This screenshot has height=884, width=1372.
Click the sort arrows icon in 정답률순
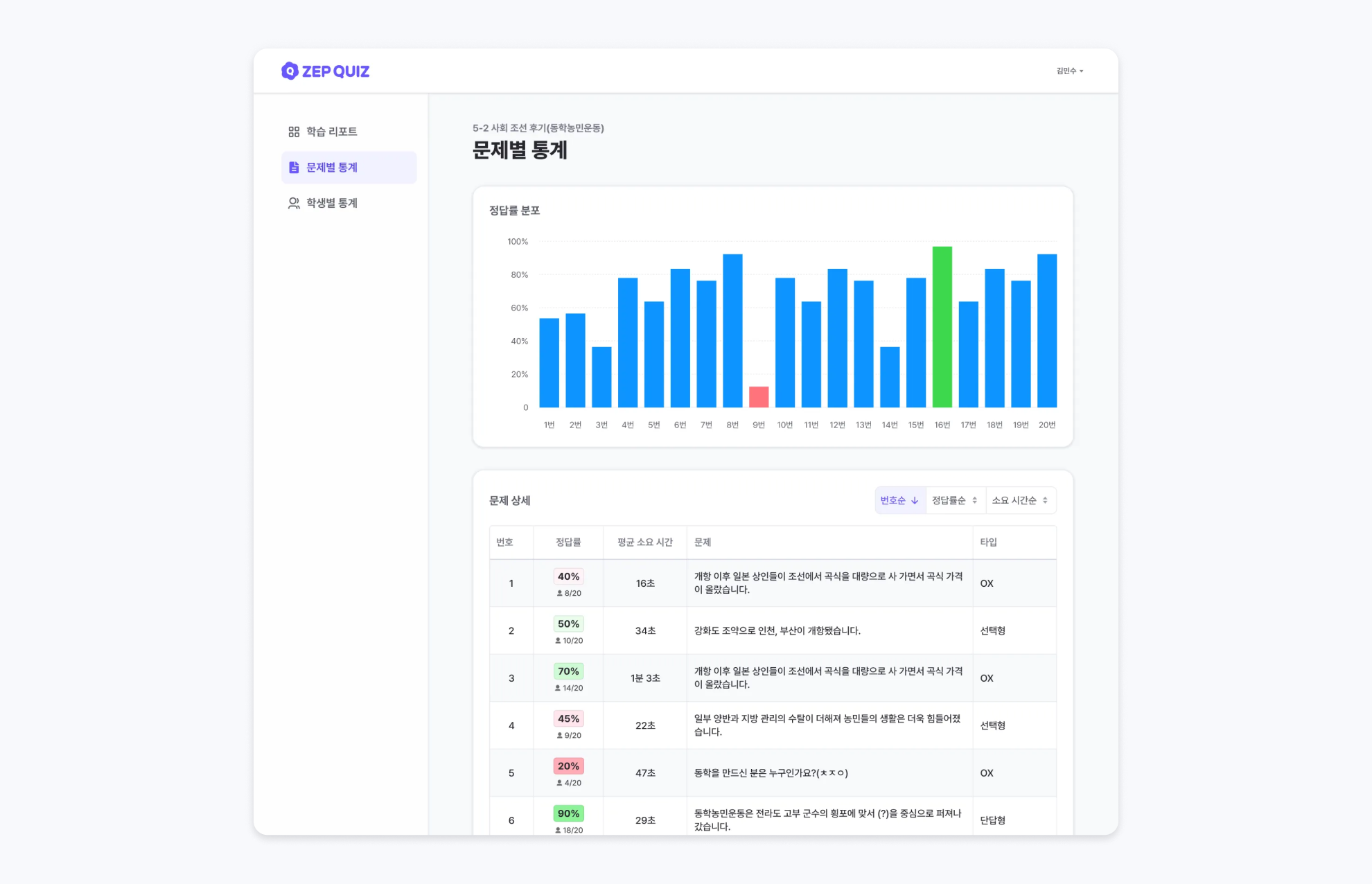(974, 500)
